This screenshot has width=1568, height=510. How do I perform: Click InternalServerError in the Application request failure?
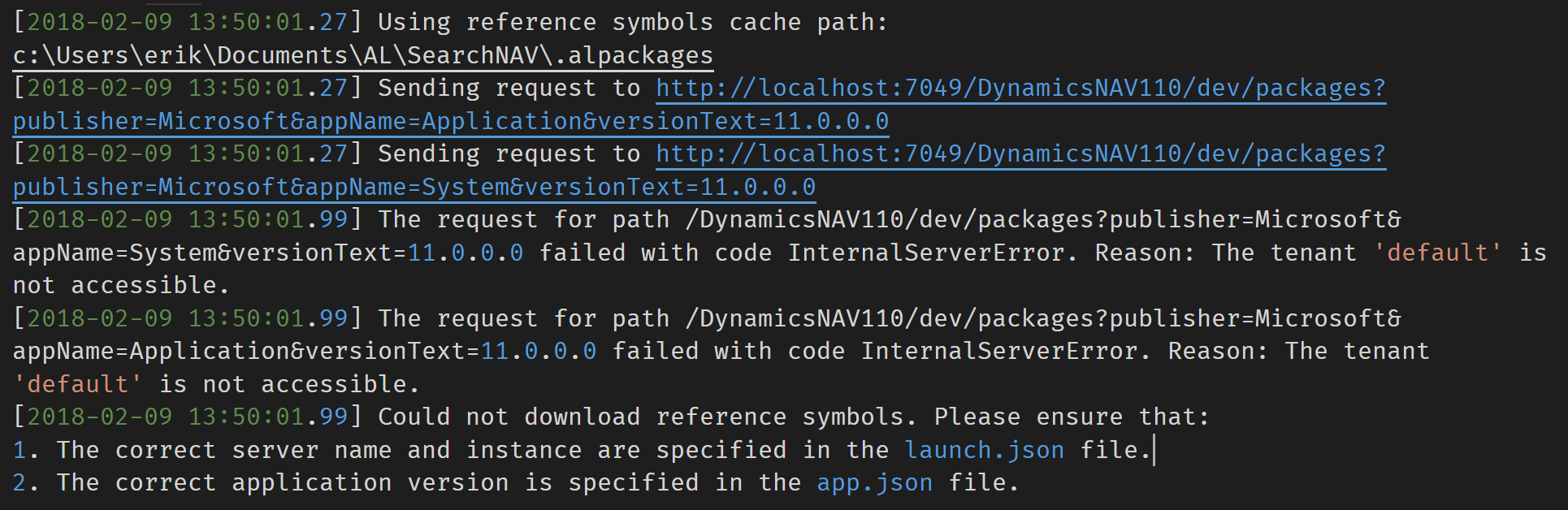click(999, 351)
